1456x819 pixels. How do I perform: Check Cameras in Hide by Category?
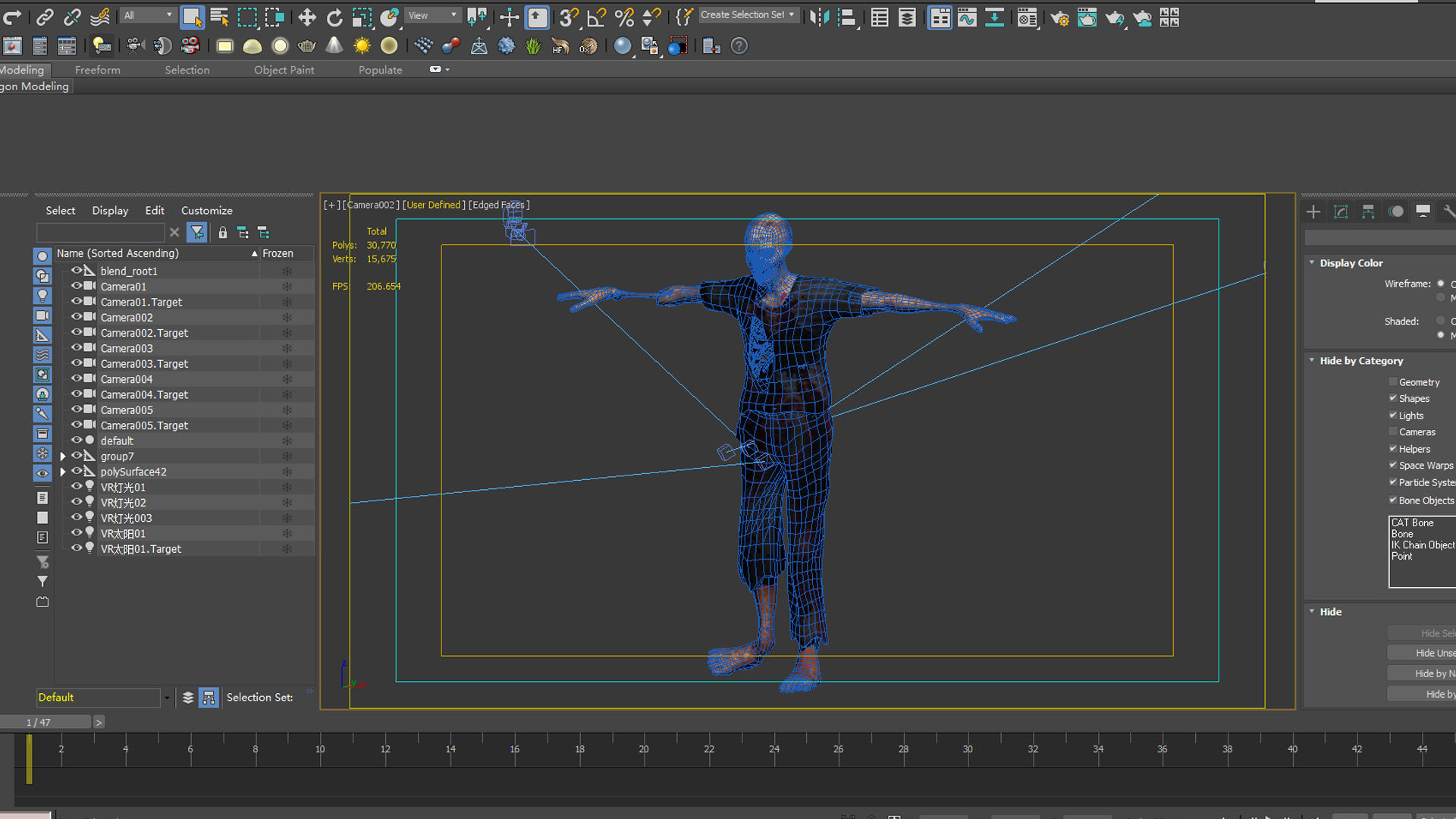[1392, 431]
